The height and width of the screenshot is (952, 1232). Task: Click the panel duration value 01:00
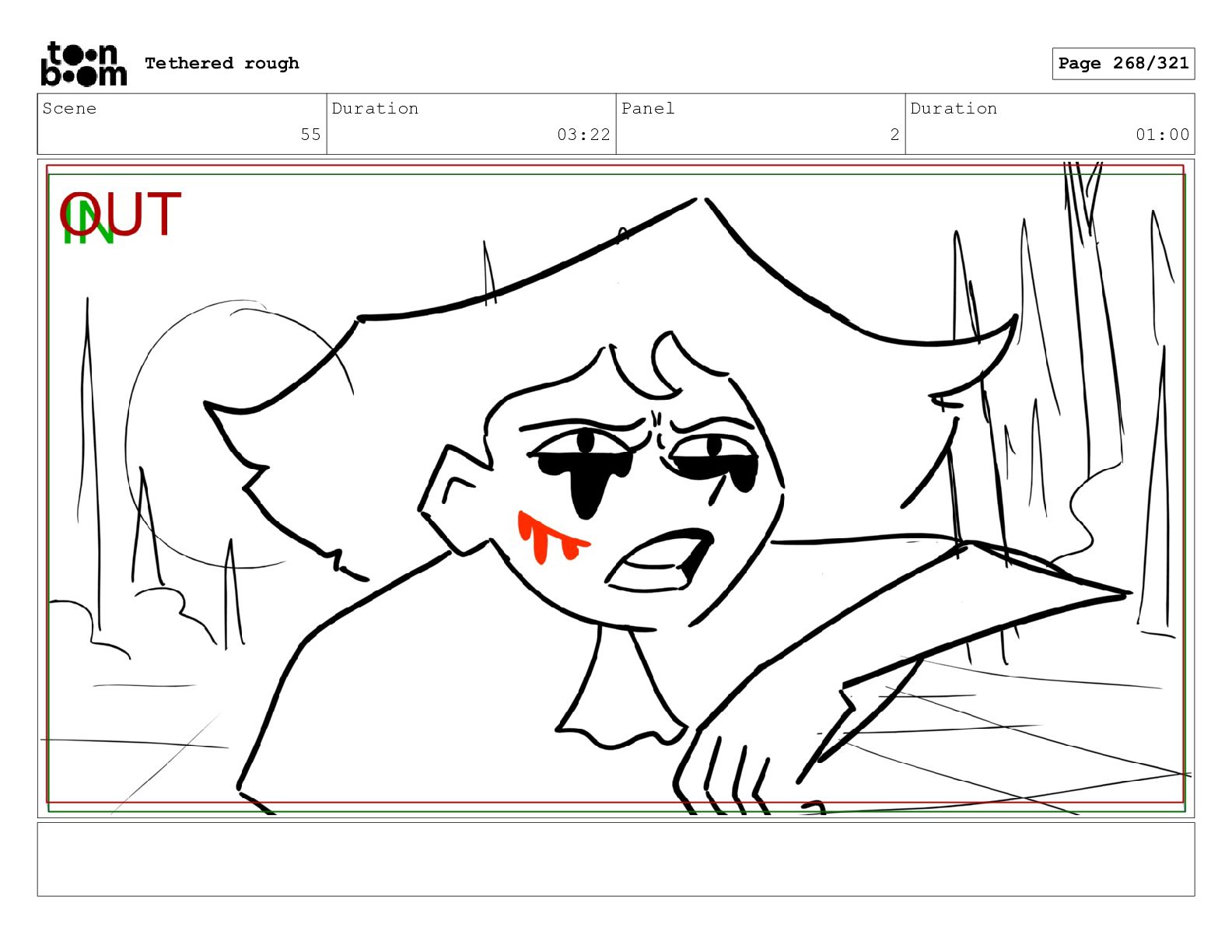point(1162,135)
